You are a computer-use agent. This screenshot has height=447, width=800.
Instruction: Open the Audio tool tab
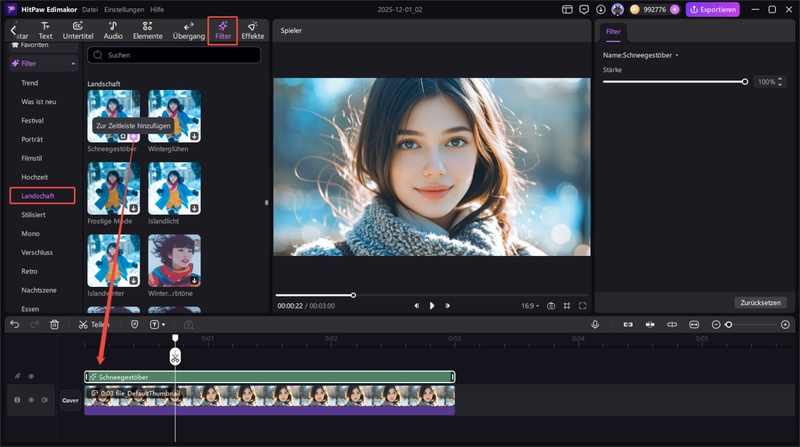113,29
